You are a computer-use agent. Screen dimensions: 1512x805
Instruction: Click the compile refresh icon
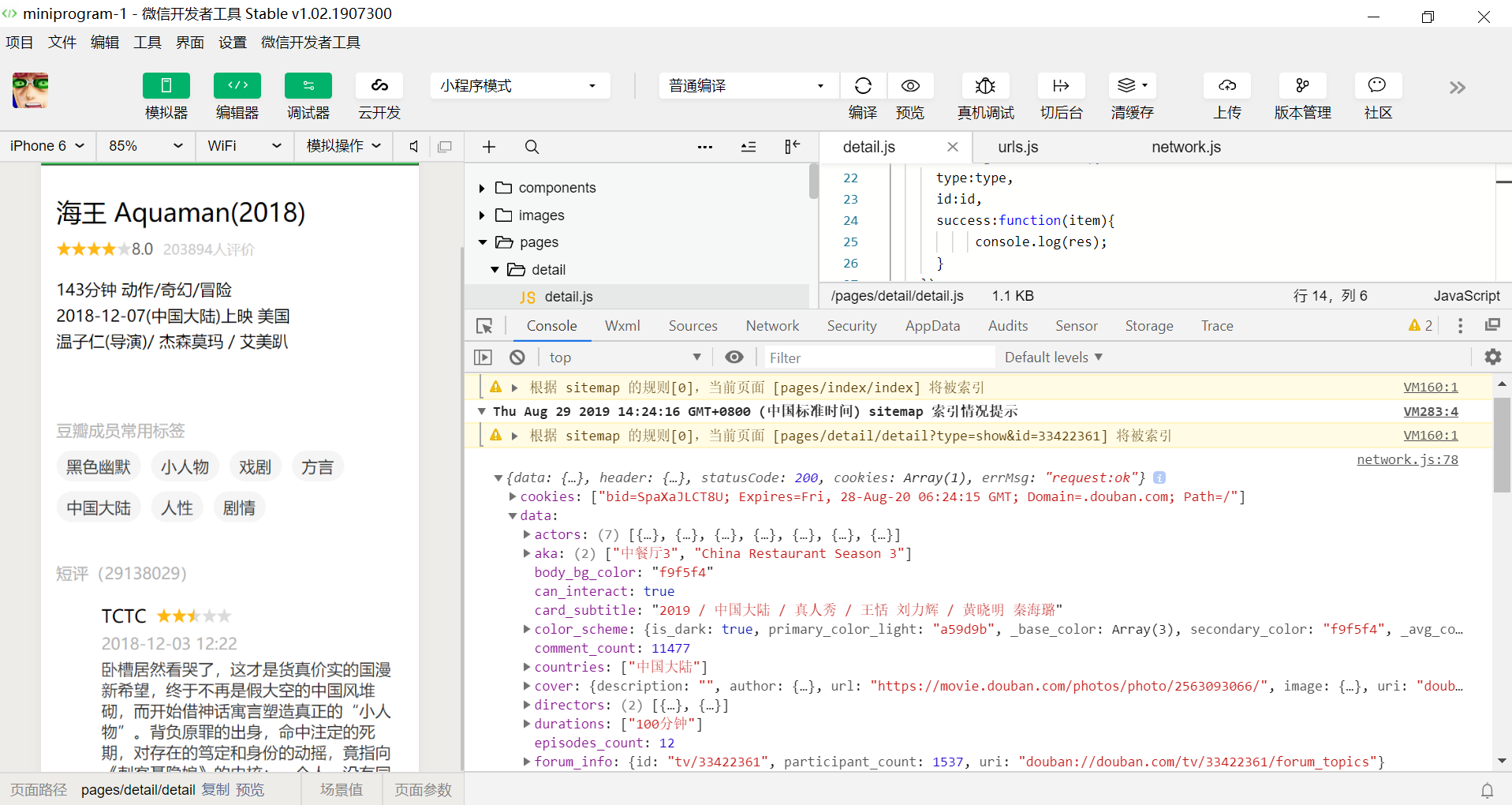coord(863,86)
